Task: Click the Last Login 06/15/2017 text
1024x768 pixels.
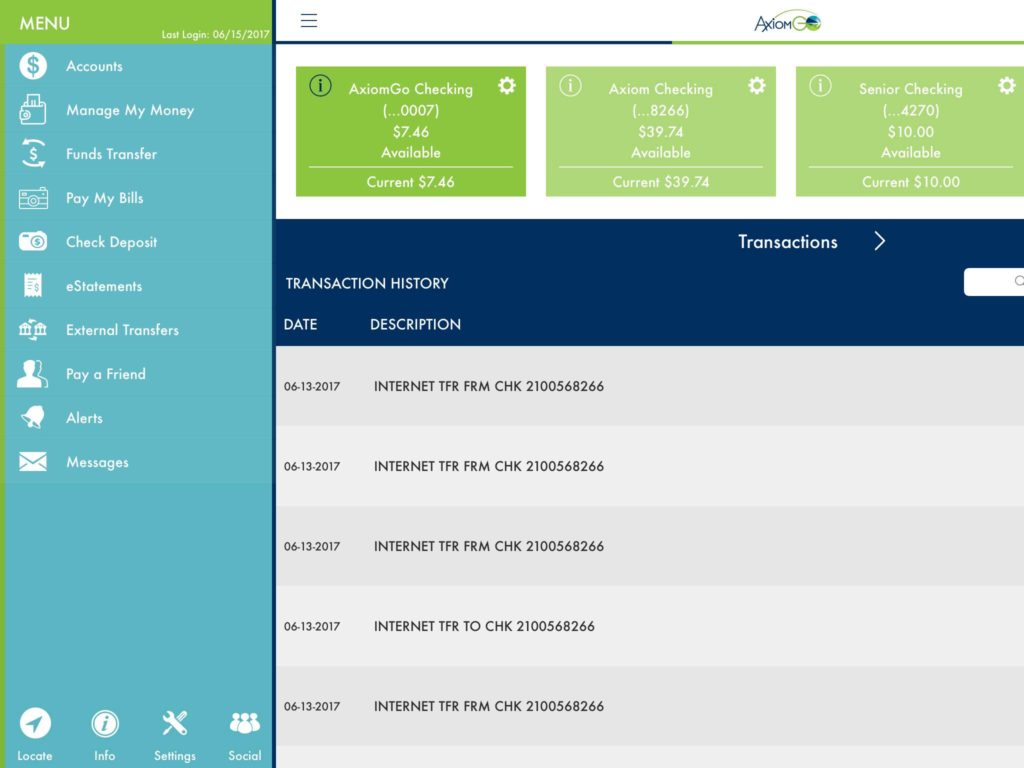Action: (x=216, y=34)
